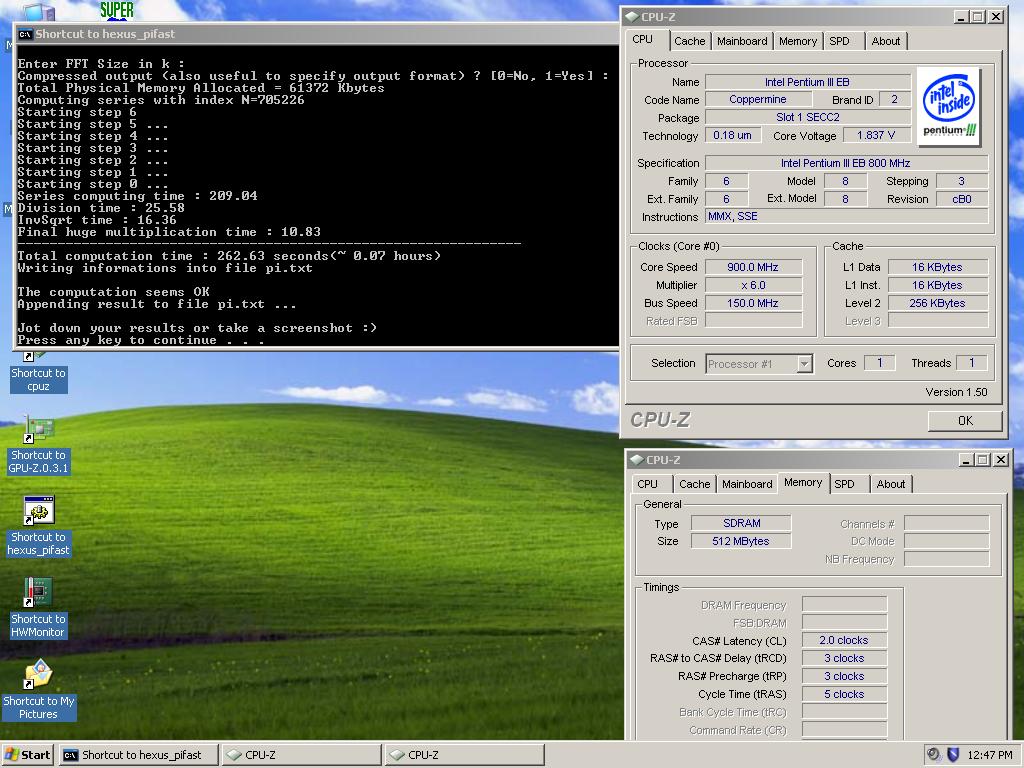The height and width of the screenshot is (768, 1024).
Task: Click the Cycle Time tRAS value 5 clocks
Action: point(844,694)
